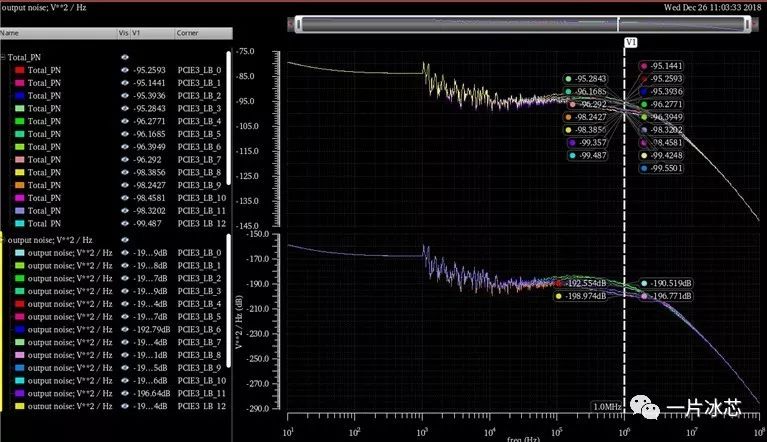Collapse the output noise trace group
The width and height of the screenshot is (767, 442).
(2, 240)
